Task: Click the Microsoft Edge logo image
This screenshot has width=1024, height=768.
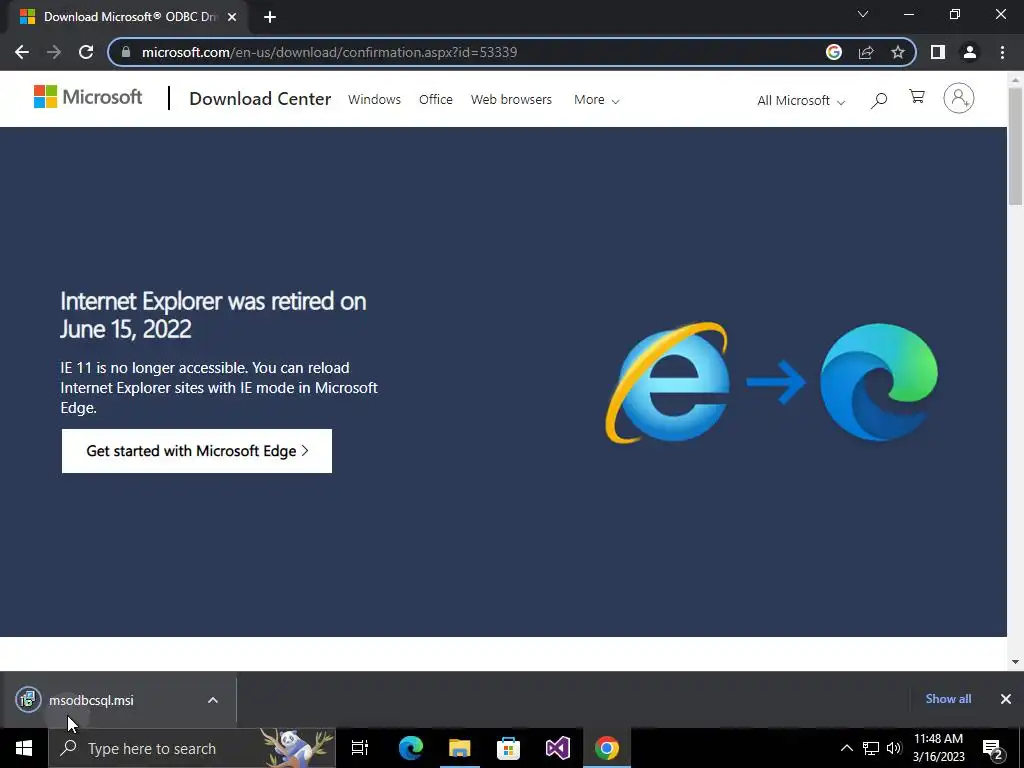Action: pyautogui.click(x=878, y=382)
